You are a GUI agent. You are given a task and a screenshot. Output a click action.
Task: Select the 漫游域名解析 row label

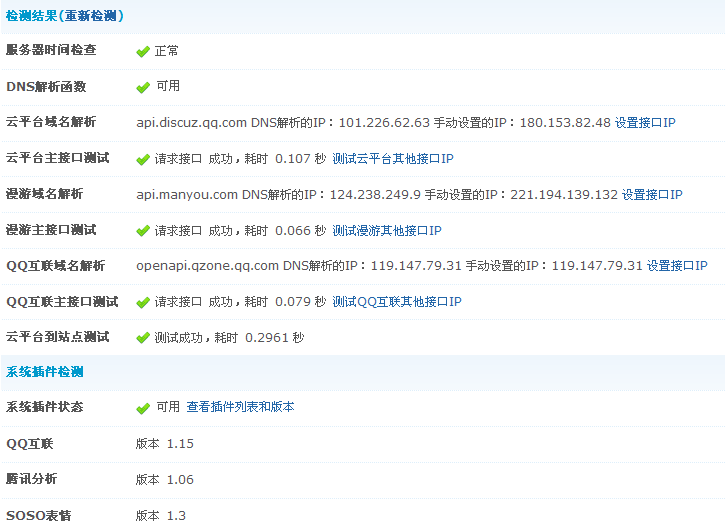45,193
